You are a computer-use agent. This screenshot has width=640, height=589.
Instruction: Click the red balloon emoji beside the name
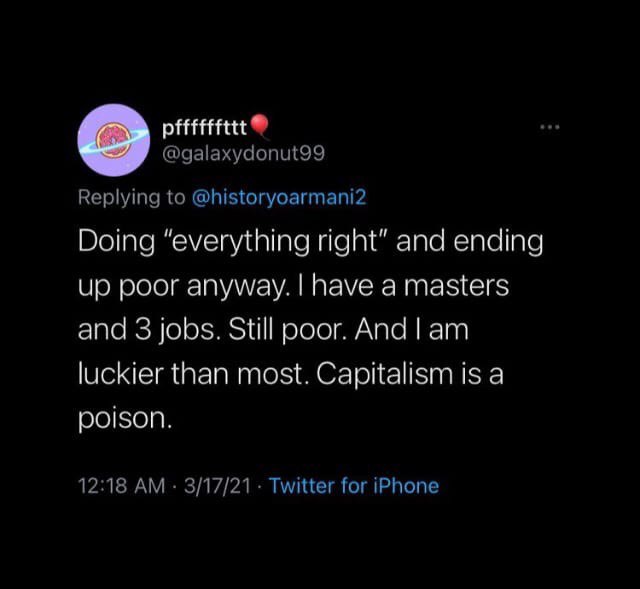(x=259, y=125)
